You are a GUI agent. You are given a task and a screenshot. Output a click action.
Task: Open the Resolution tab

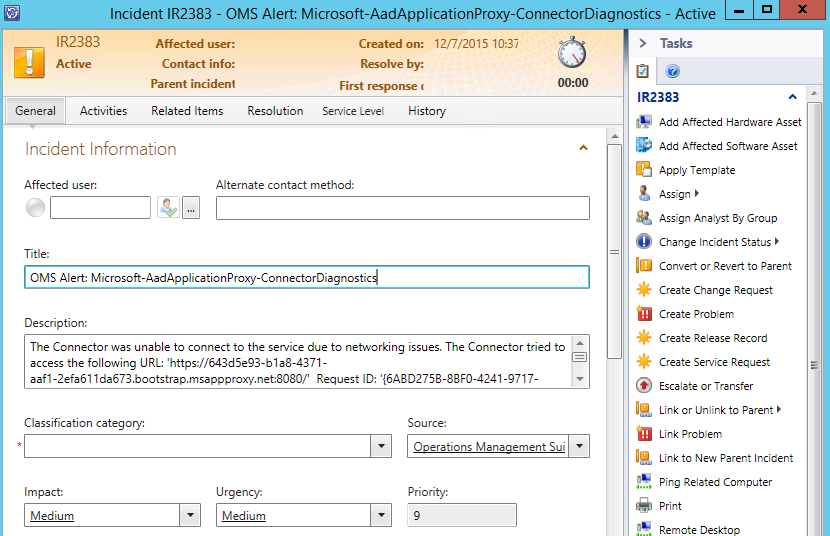(275, 111)
